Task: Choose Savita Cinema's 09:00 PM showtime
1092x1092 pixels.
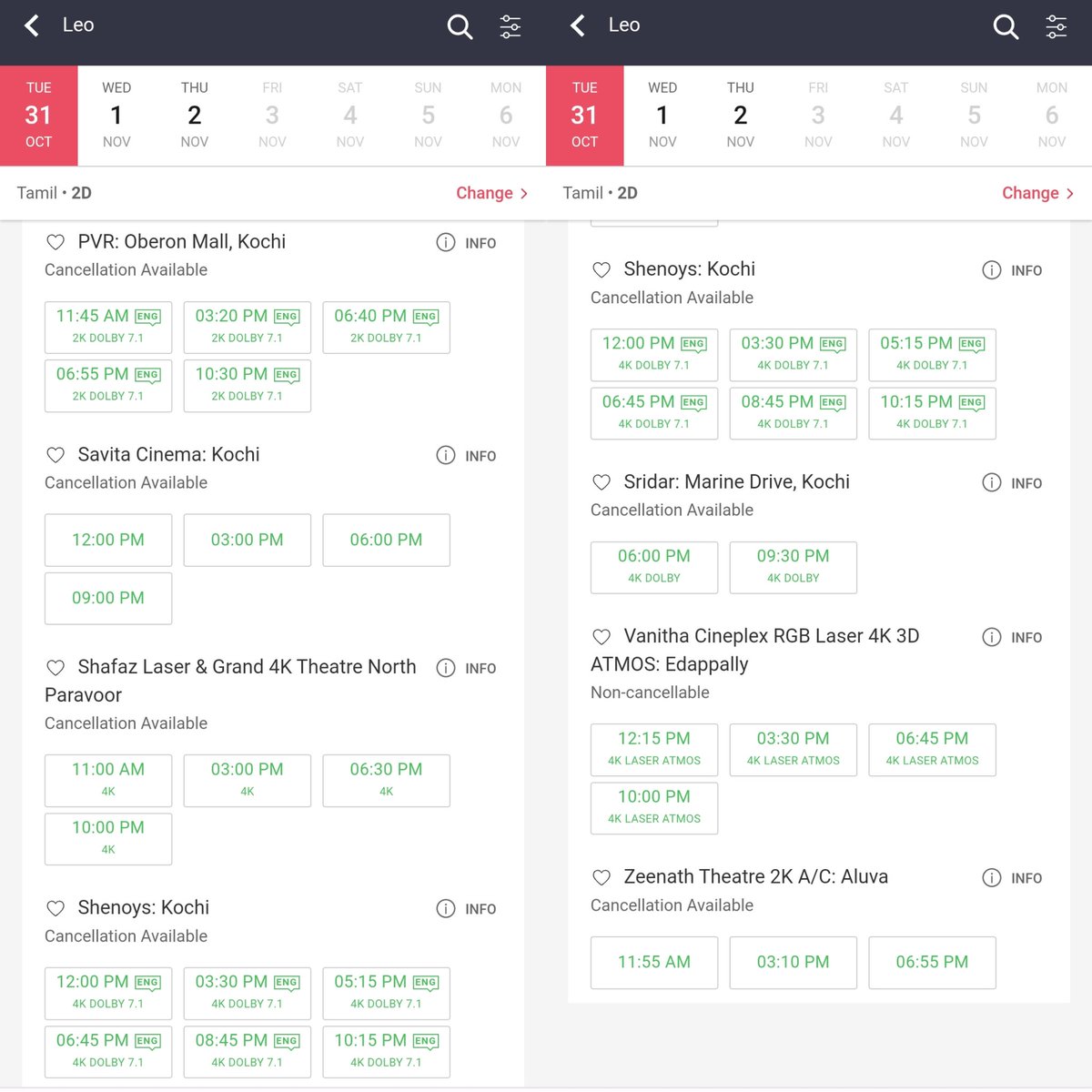Action: click(x=108, y=599)
